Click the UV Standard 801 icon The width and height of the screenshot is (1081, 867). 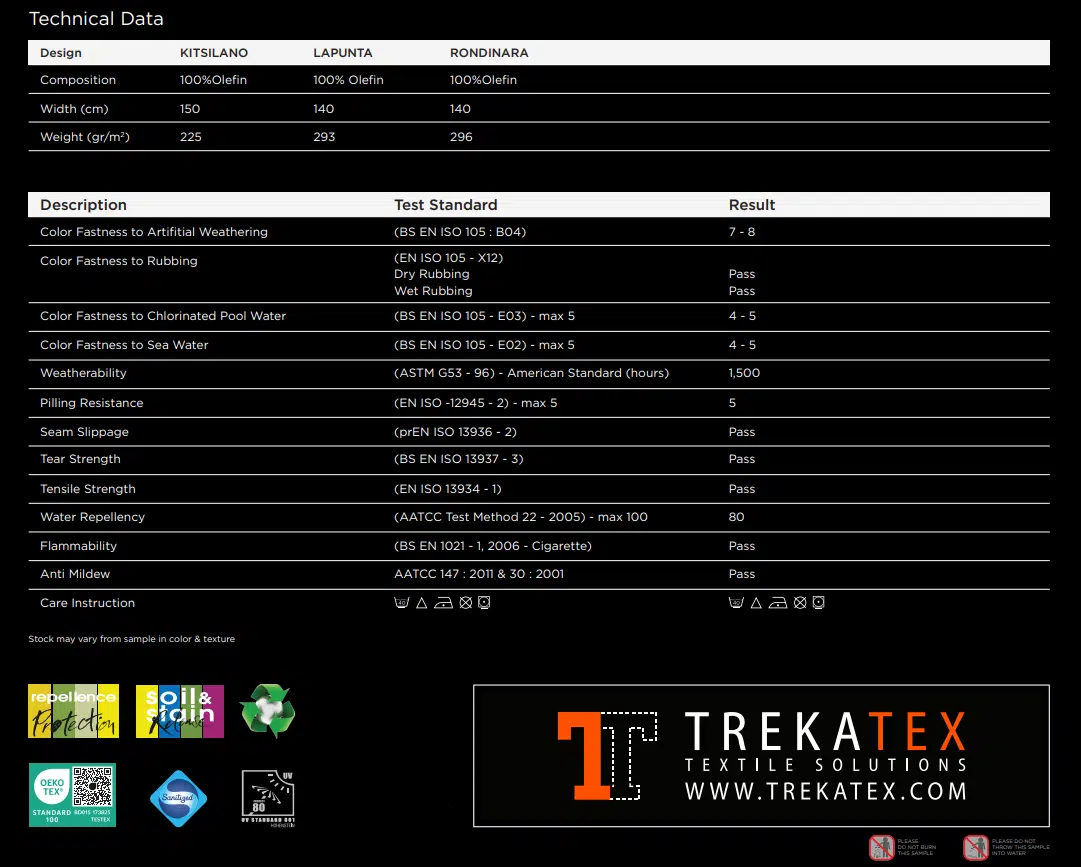pyautogui.click(x=267, y=796)
